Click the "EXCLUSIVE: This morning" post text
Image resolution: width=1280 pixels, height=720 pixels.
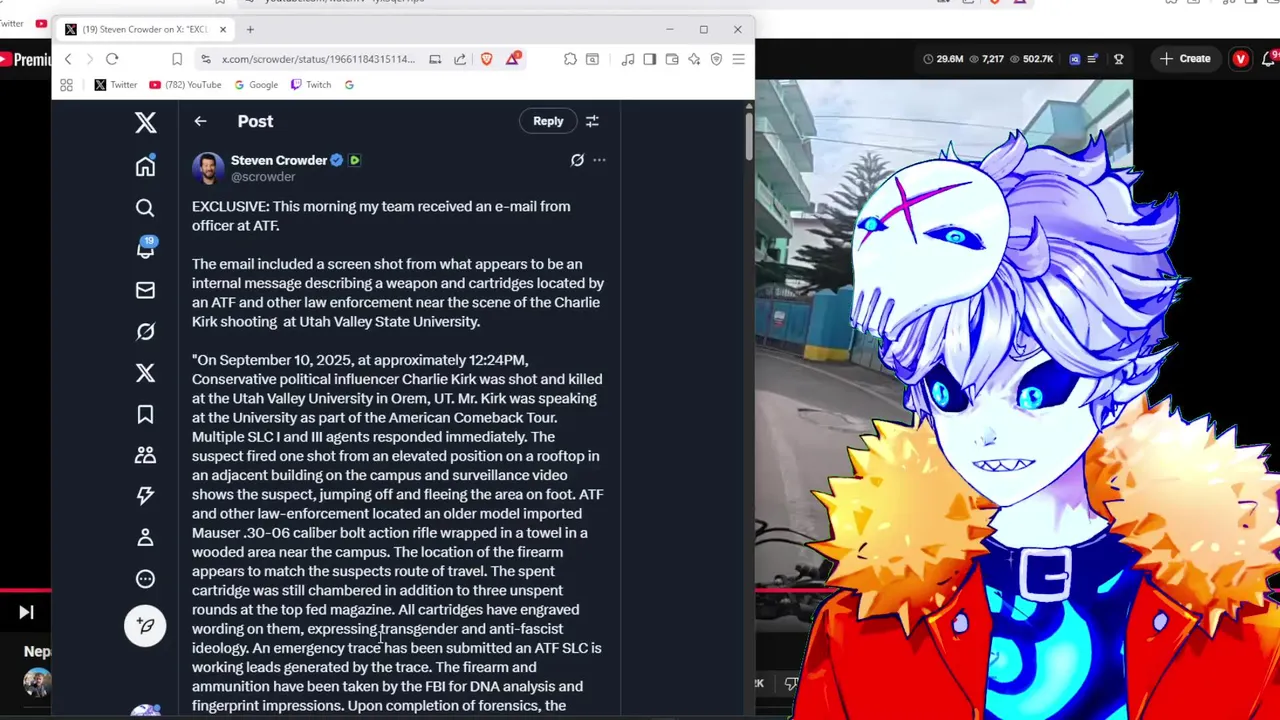tap(381, 216)
